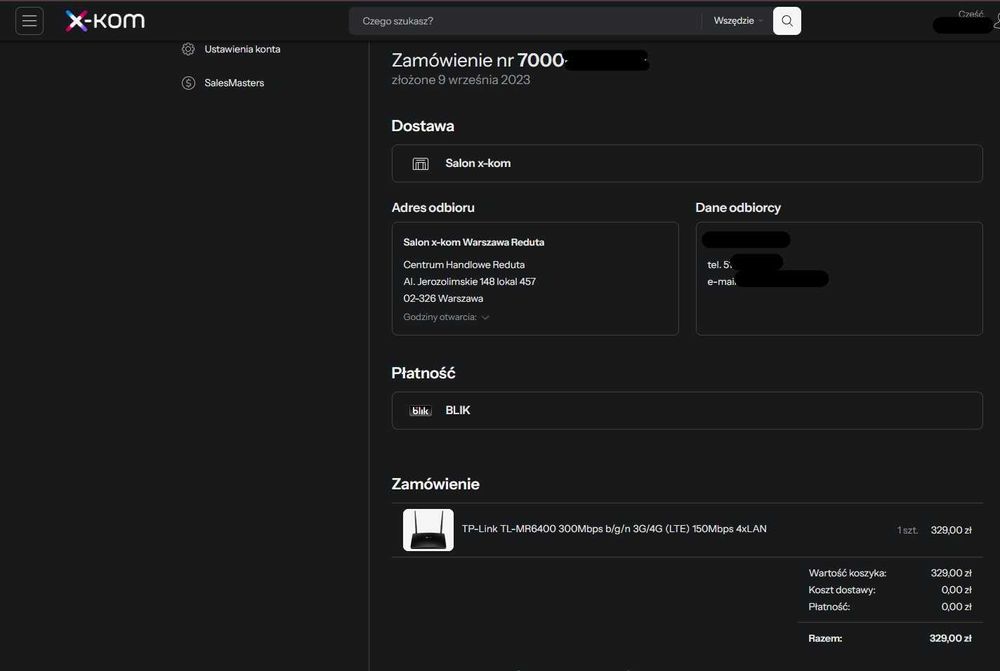This screenshot has height=671, width=1000.
Task: Open Ustawienia konta in sidebar
Action: point(242,49)
